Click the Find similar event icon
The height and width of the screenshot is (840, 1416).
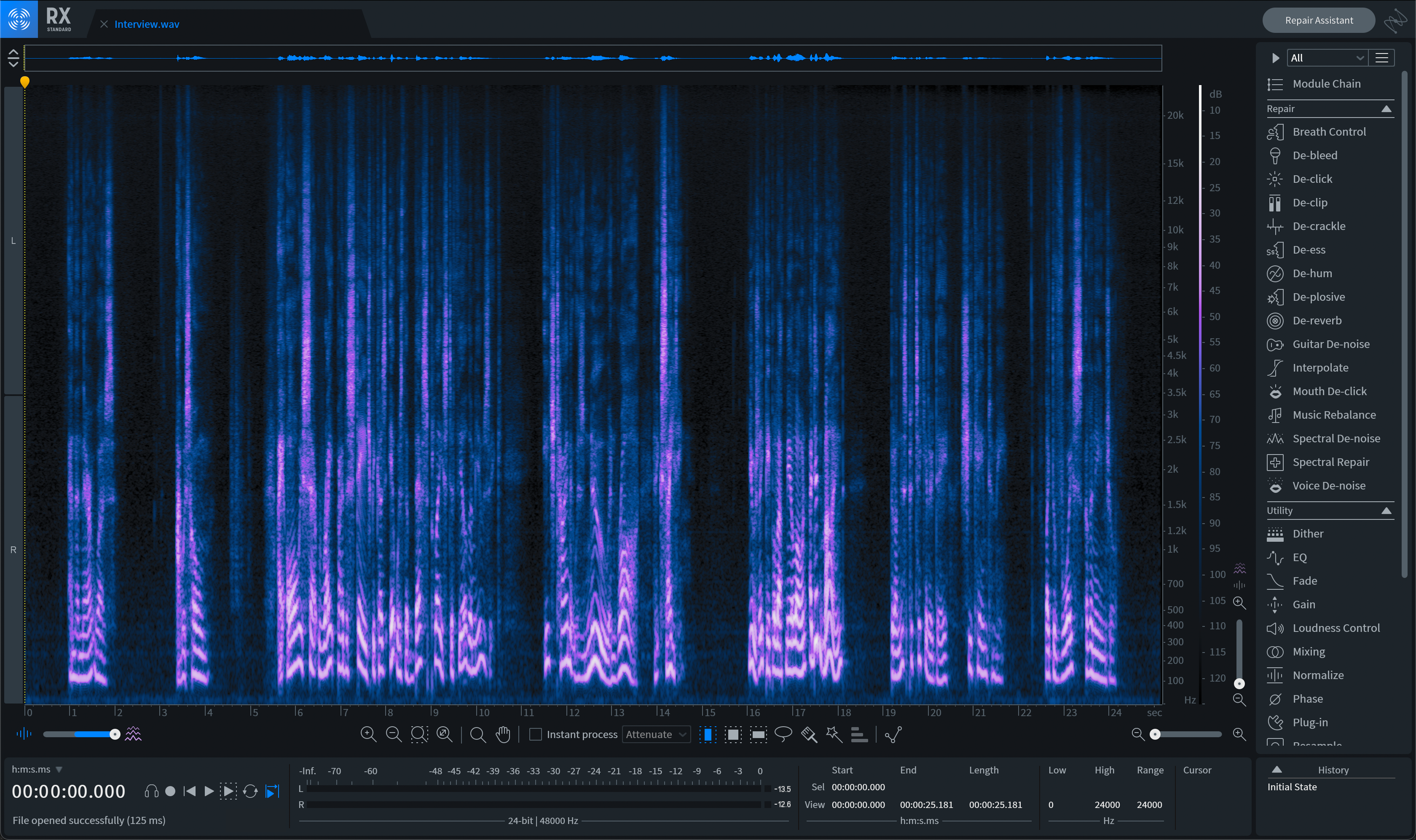(x=893, y=734)
